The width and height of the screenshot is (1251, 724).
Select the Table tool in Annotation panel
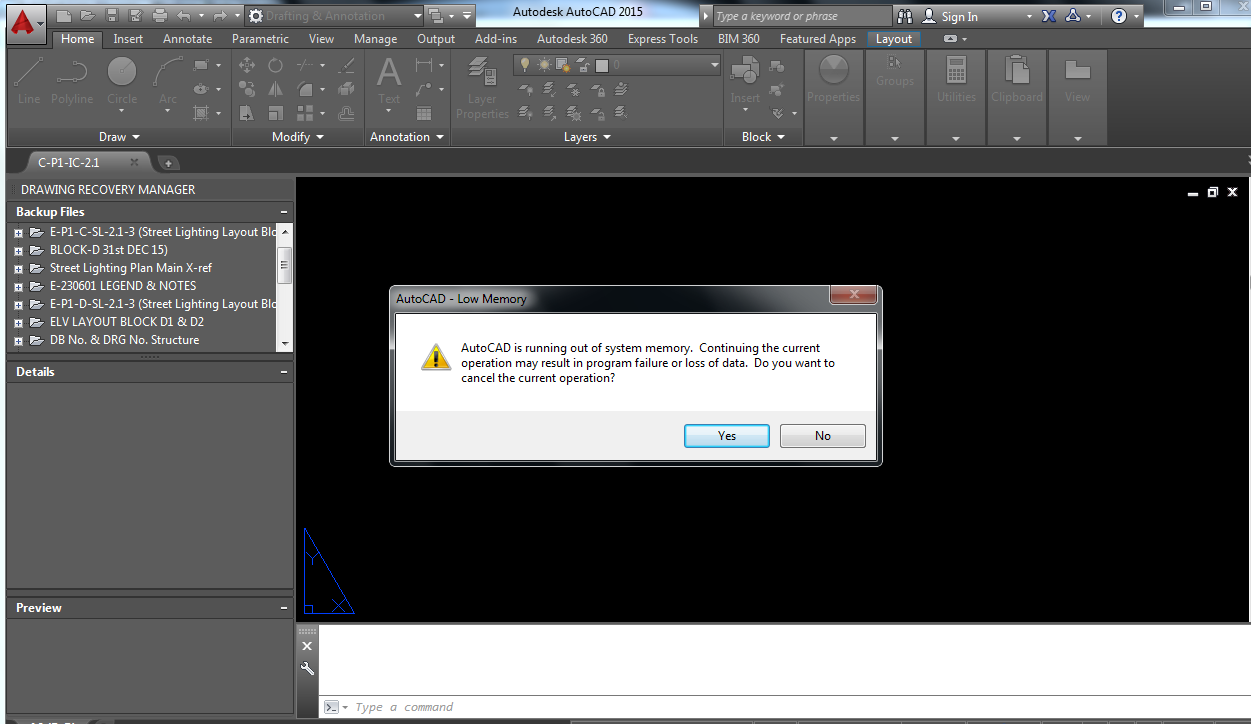[424, 113]
